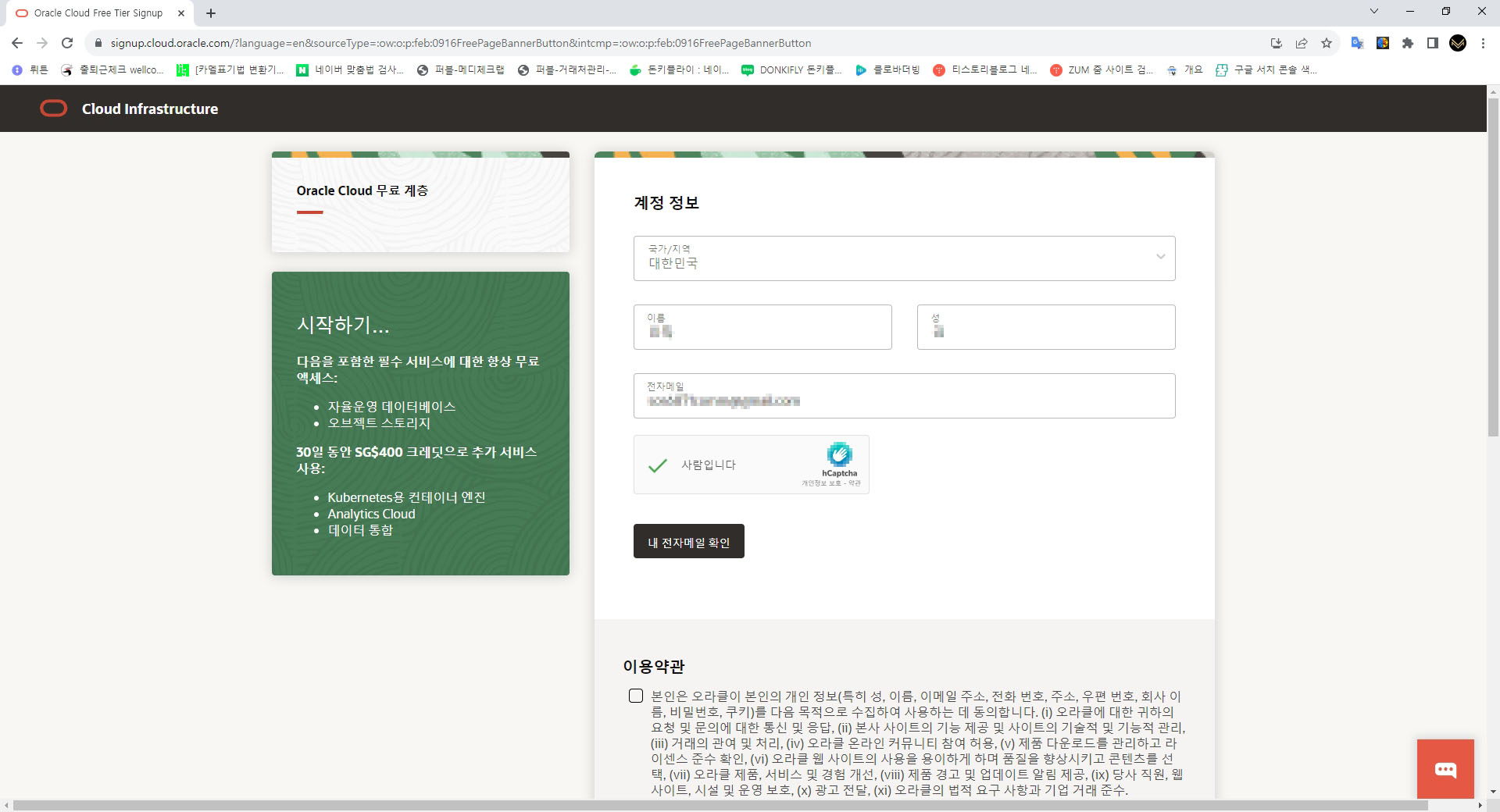
Task: Click the 이용약관 heading
Action: [x=654, y=667]
